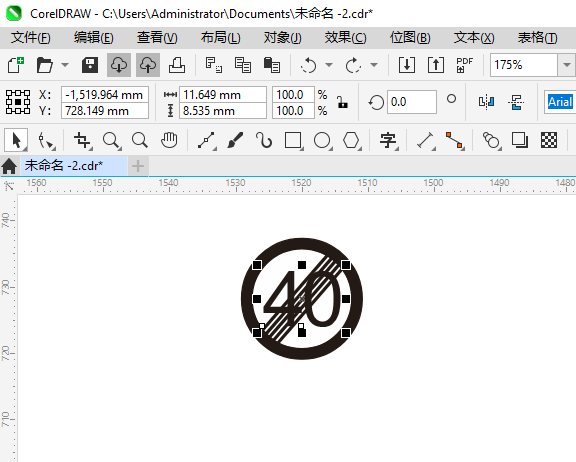Create a new document with New icon
Viewport: 576px width, 462px height.
(16, 65)
